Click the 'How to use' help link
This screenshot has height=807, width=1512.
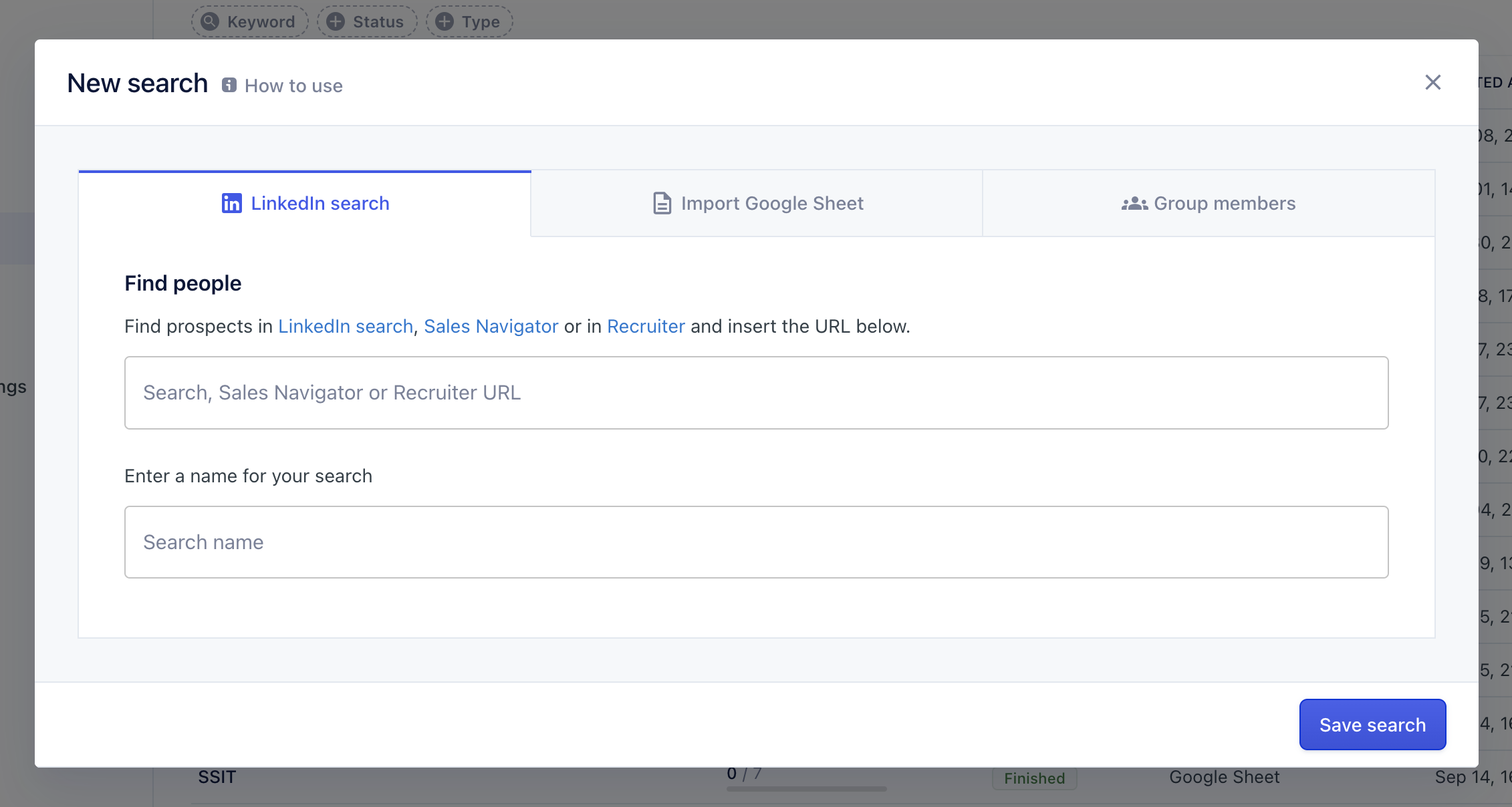[280, 85]
